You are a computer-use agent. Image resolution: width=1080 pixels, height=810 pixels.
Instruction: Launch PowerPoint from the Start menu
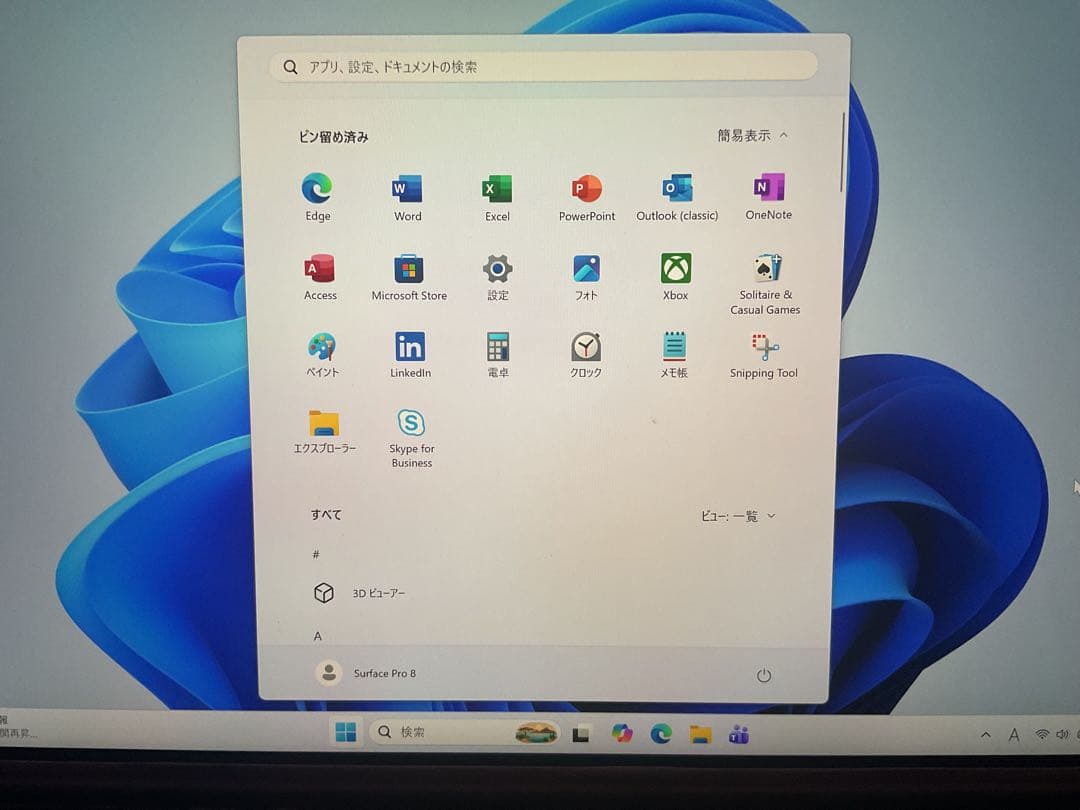[587, 197]
